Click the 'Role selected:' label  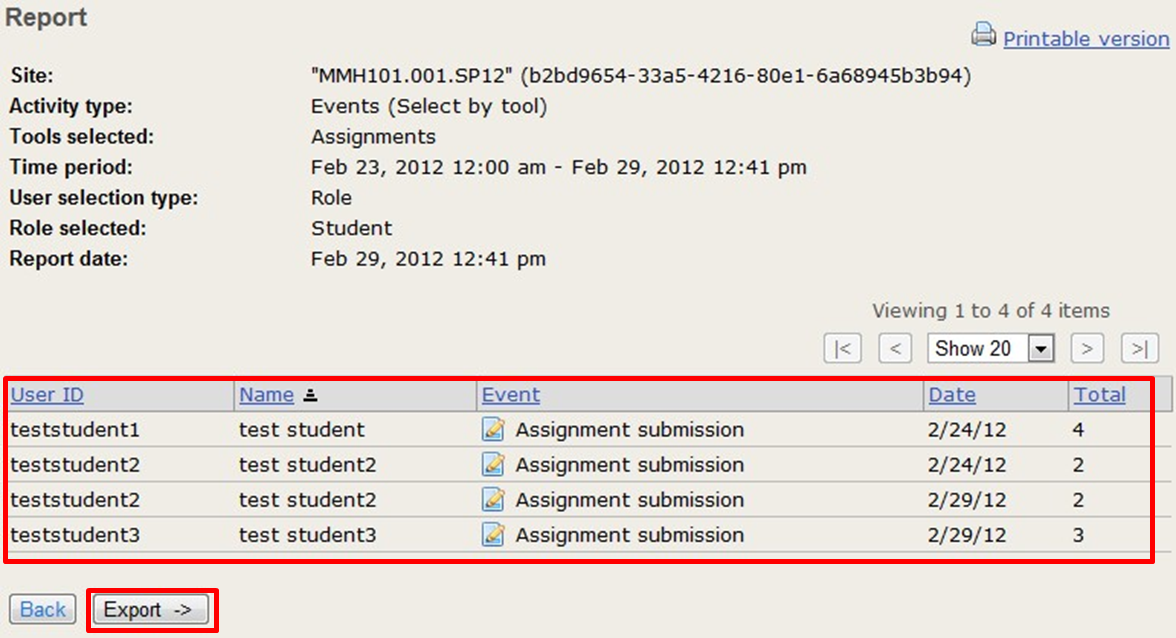[78, 228]
